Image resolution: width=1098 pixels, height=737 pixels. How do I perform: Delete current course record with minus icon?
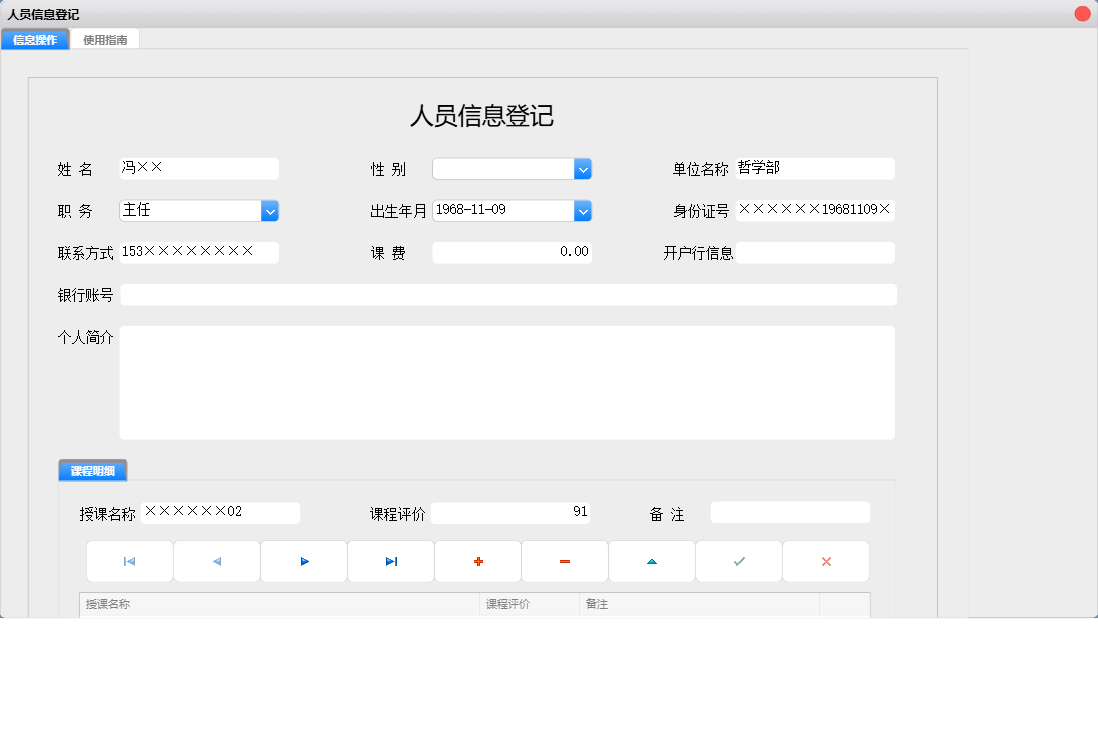(x=564, y=561)
